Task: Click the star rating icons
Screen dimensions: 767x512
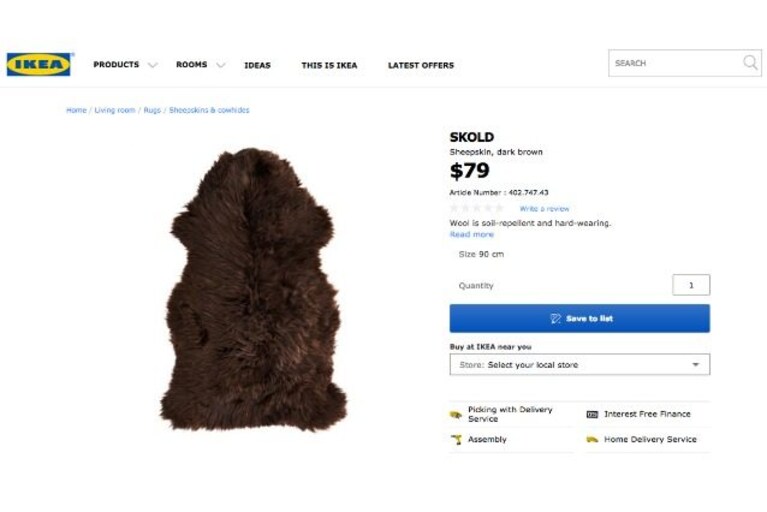Action: [x=476, y=208]
